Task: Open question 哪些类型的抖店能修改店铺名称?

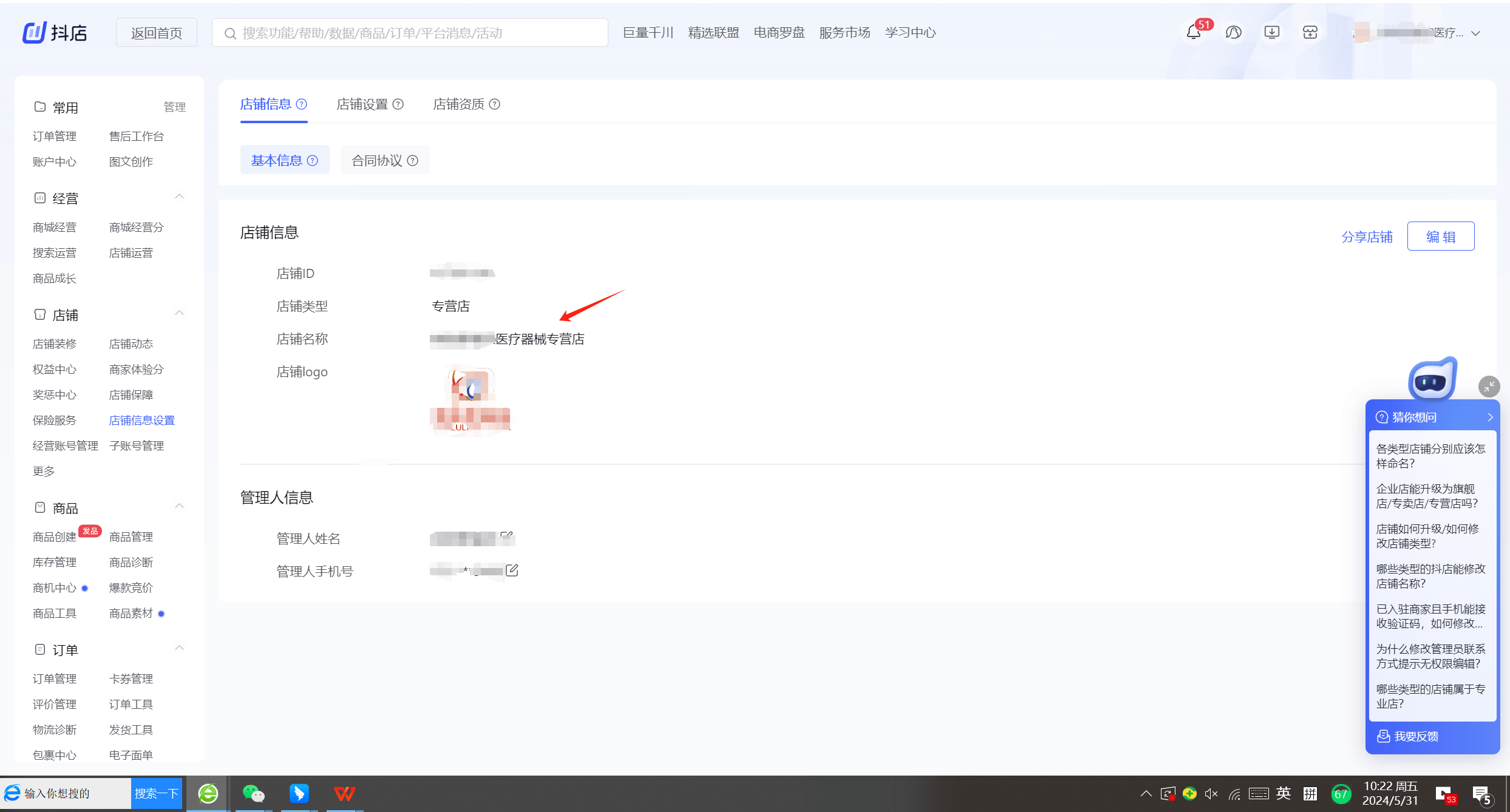Action: [1430, 576]
